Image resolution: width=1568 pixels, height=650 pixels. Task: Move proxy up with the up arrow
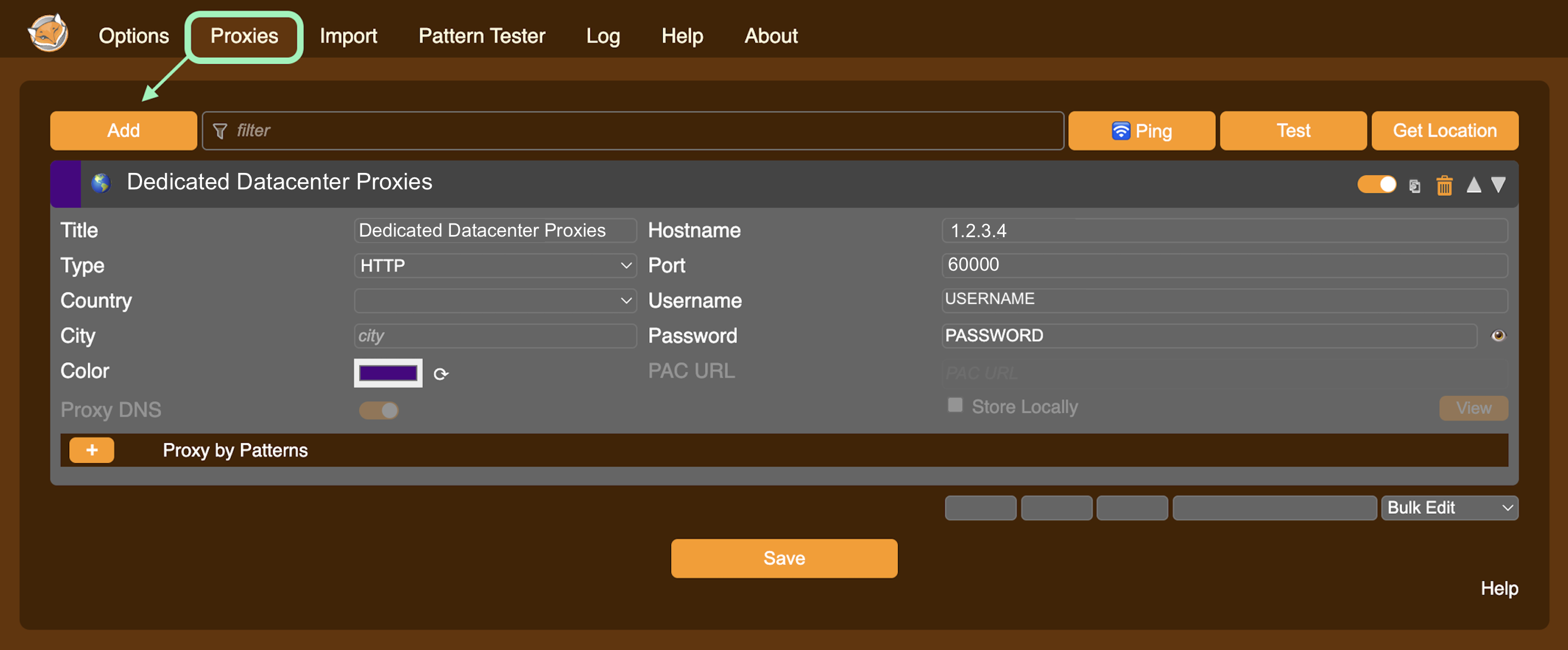[1473, 184]
